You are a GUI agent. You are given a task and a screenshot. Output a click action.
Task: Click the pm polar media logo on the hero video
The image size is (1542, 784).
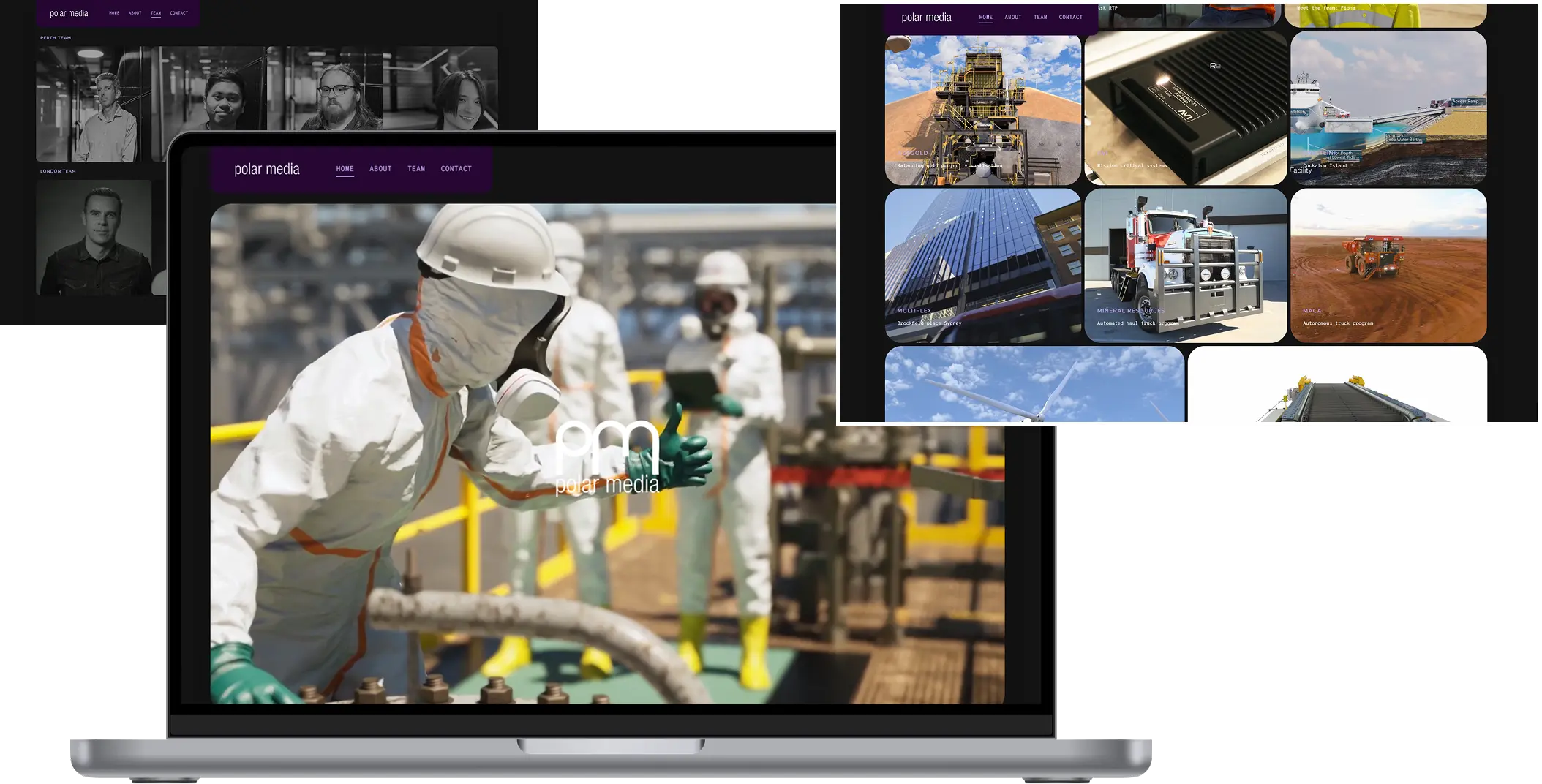(x=608, y=459)
